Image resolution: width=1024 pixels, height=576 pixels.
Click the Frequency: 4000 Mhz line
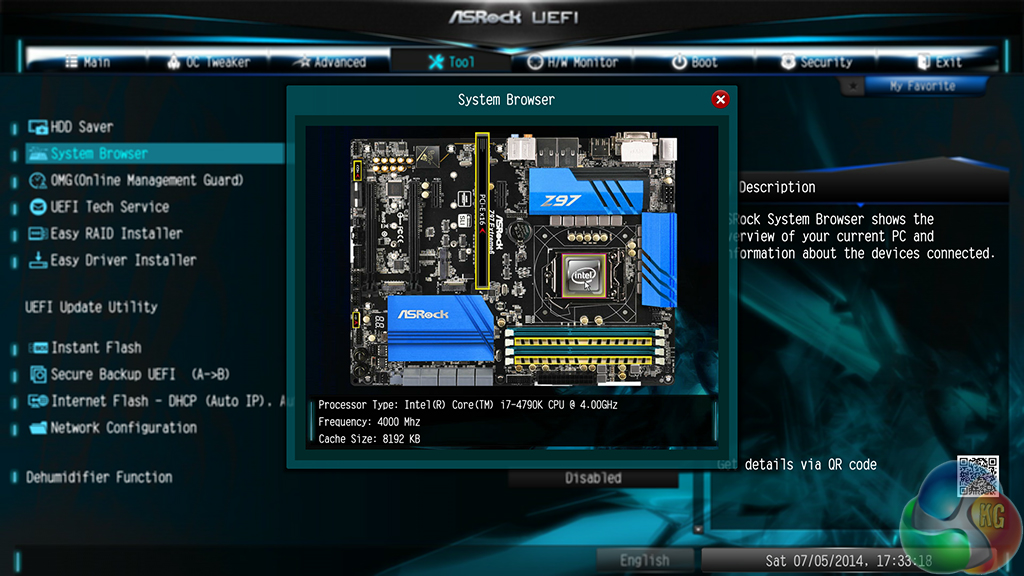(369, 422)
